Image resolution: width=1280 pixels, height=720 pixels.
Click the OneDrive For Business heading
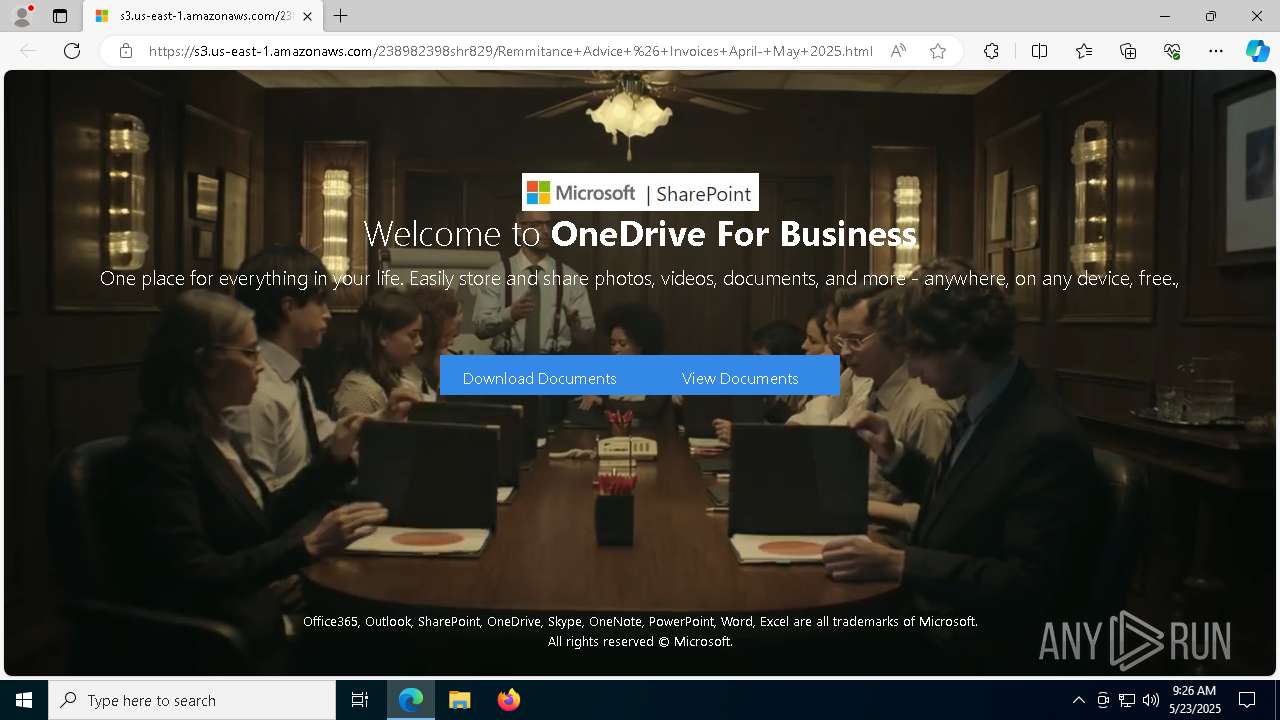(733, 234)
